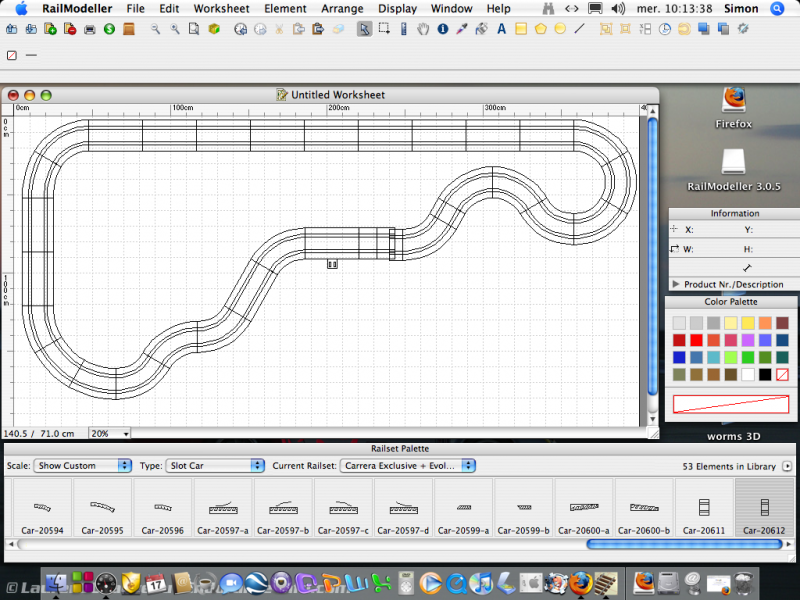Open the Worksheet menu
800x600 pixels.
[221, 8]
